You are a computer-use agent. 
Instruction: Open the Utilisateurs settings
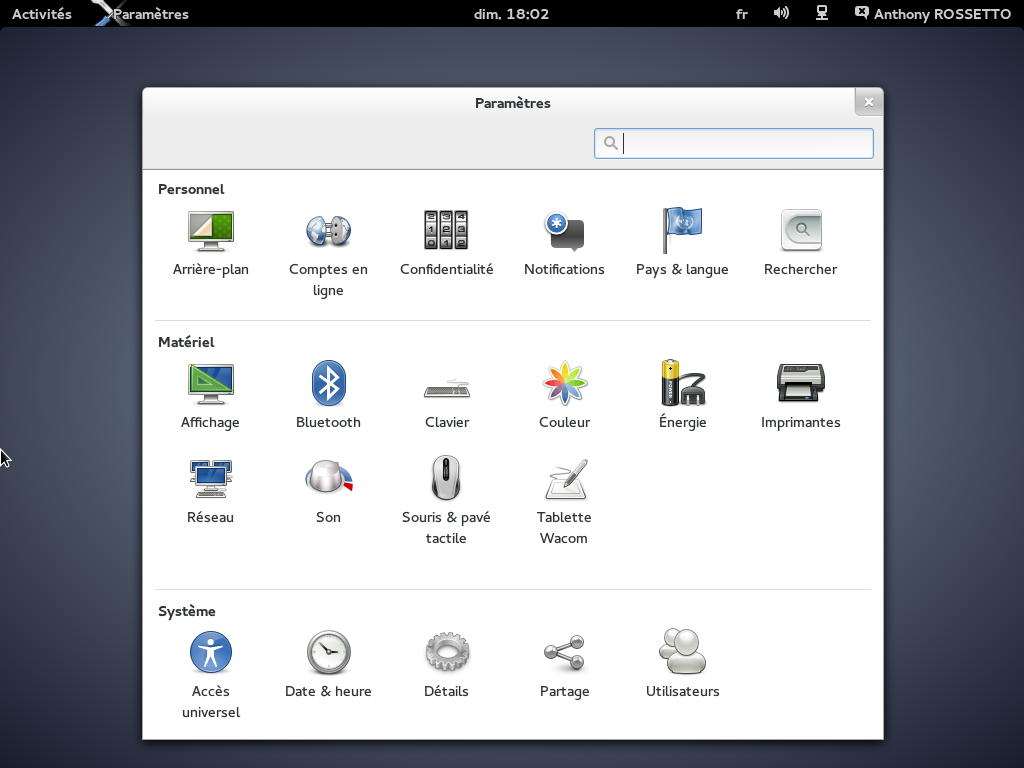(x=682, y=665)
